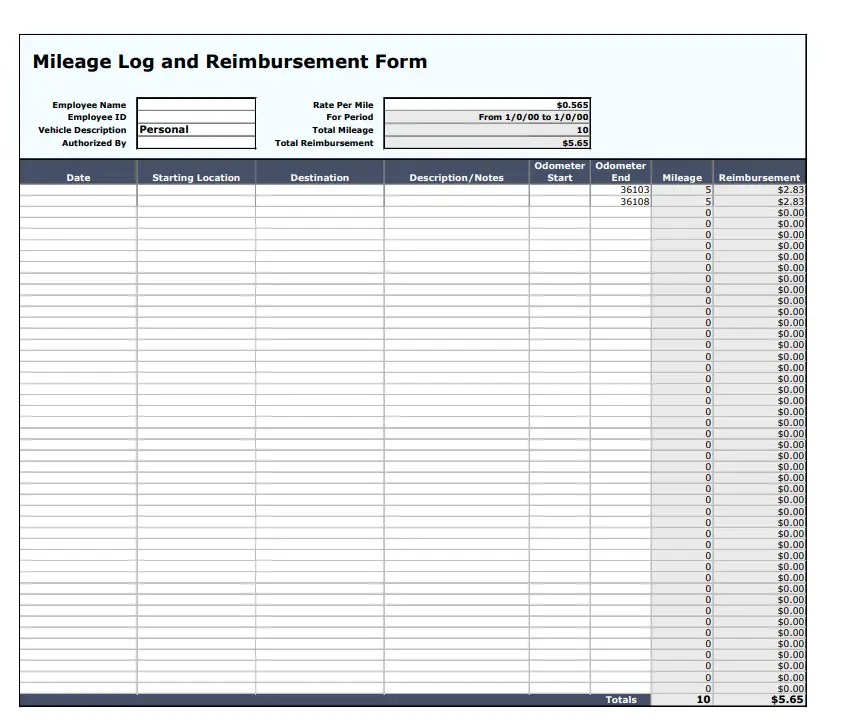Click the Mileage cell in the 36103 row

682,190
